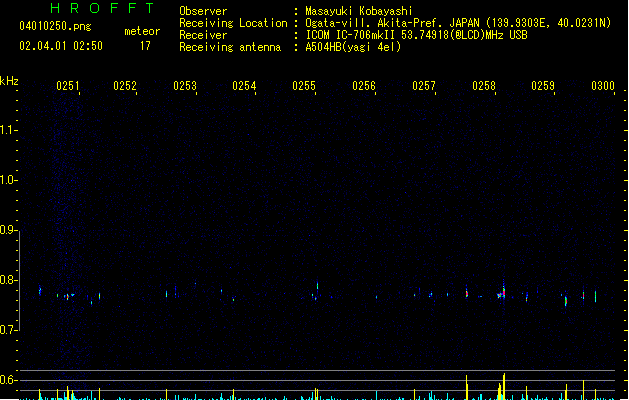
Task: Click the 0300 time marker
Action: point(603,86)
